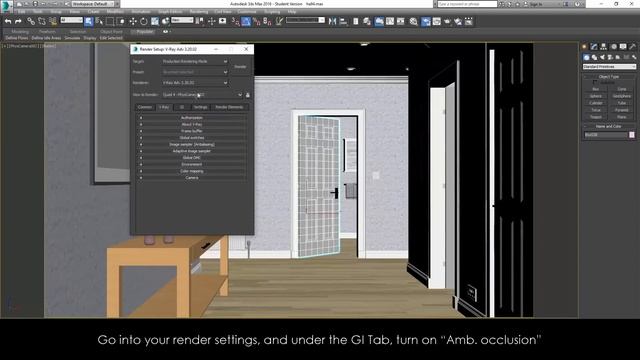Screen dimensions: 640x360
Task: Click Edit Named Selection Sets icon
Action: [x=279, y=21]
